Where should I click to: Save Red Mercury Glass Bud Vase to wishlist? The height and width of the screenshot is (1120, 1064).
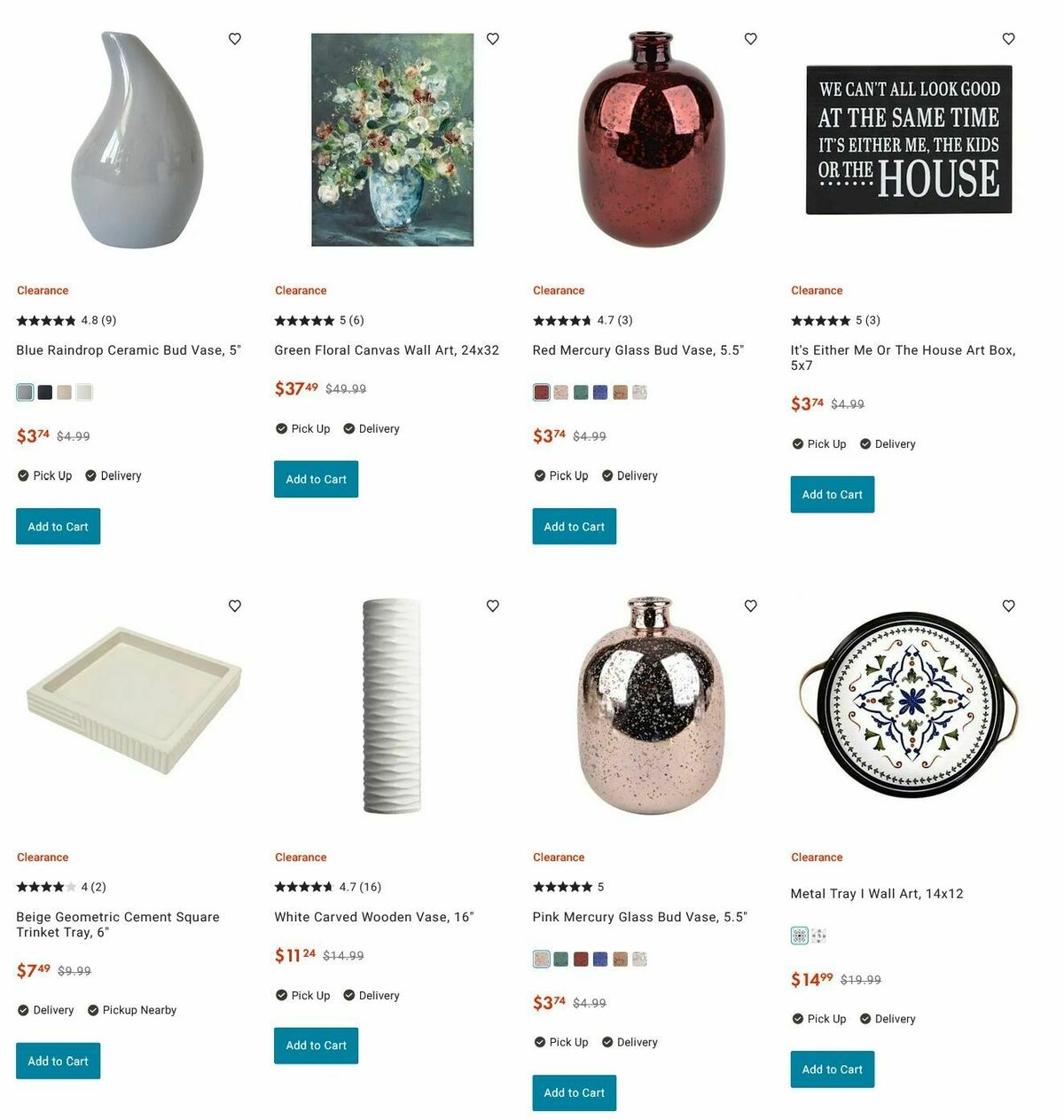751,39
